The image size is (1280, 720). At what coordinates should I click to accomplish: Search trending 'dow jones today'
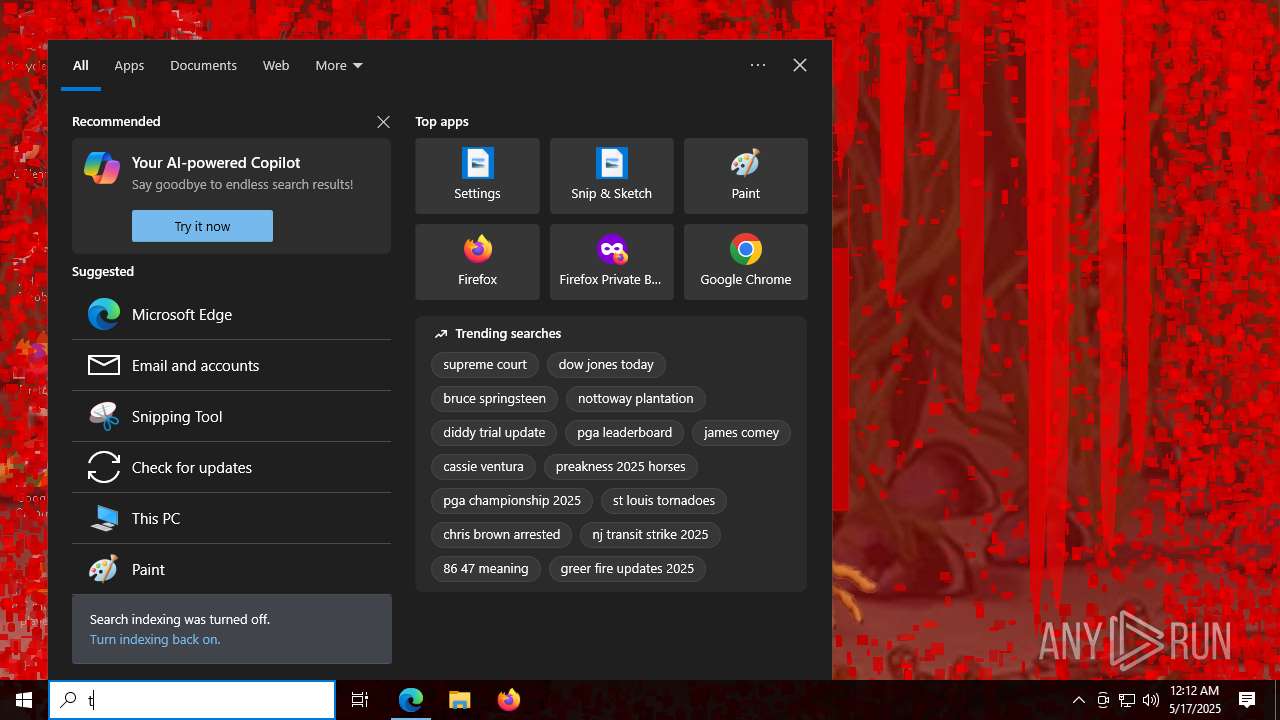[x=606, y=365]
